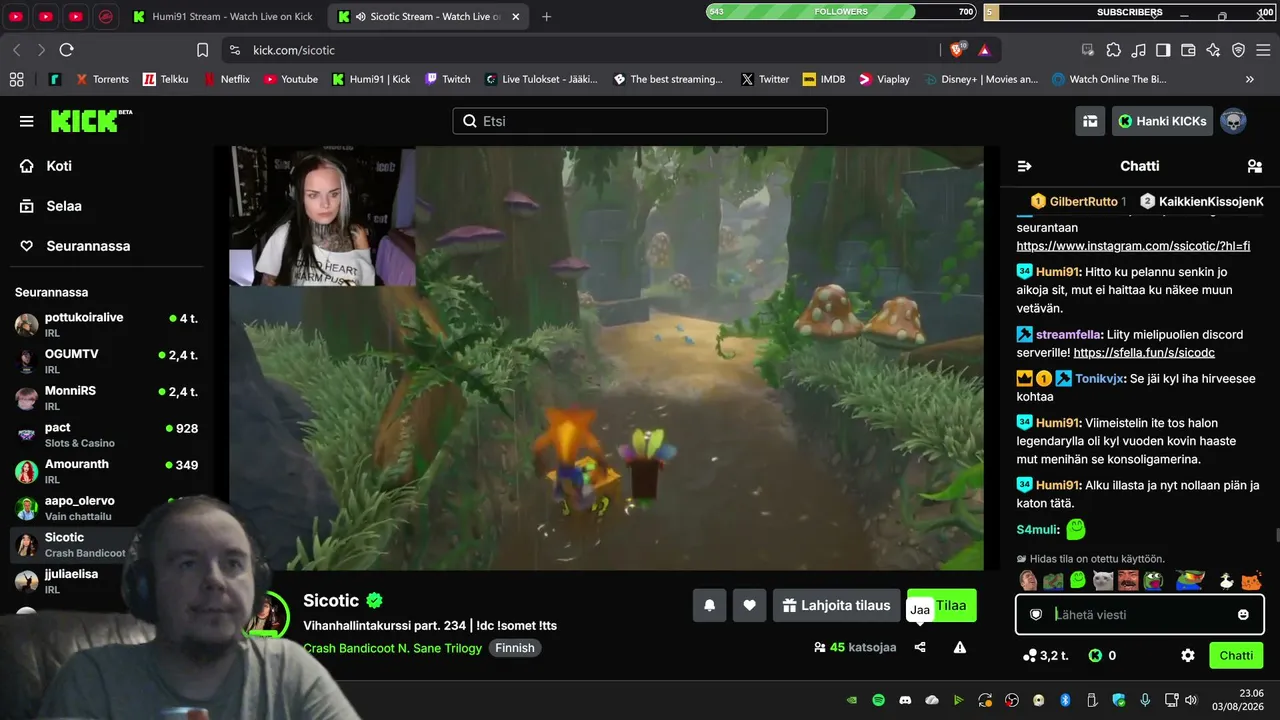Open the Twitch bookmark
1280x720 pixels.
click(447, 79)
